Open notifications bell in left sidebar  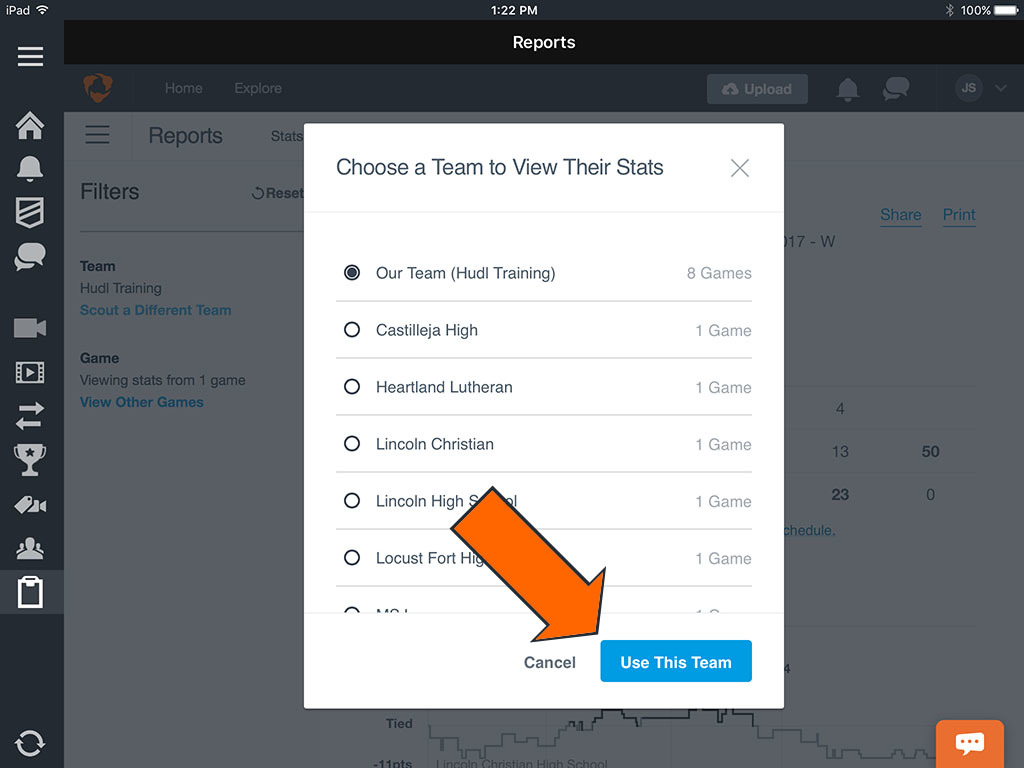click(30, 168)
